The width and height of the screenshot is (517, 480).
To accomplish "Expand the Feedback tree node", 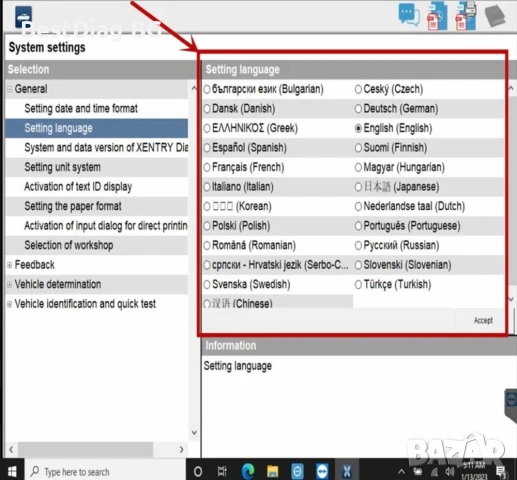I will pos(10,265).
